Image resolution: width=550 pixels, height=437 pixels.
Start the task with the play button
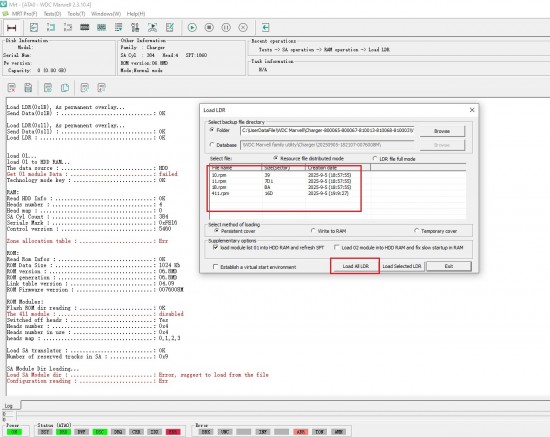point(192,27)
